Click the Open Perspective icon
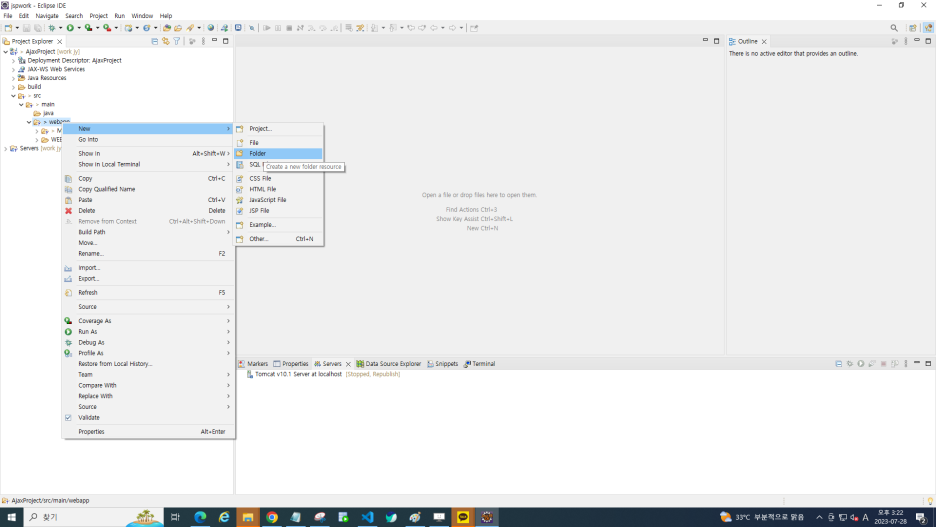This screenshot has width=936, height=527. pos(913,28)
